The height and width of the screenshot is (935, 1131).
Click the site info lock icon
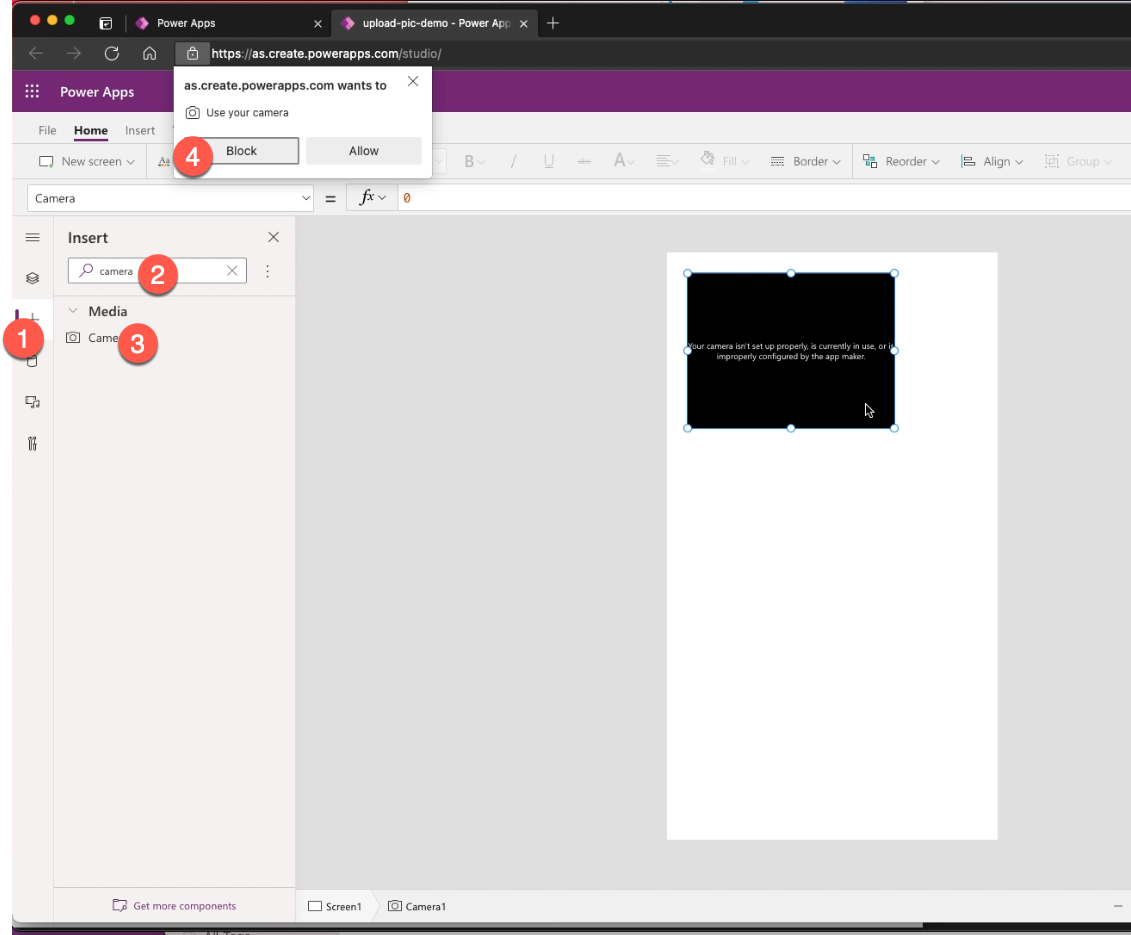pos(192,53)
